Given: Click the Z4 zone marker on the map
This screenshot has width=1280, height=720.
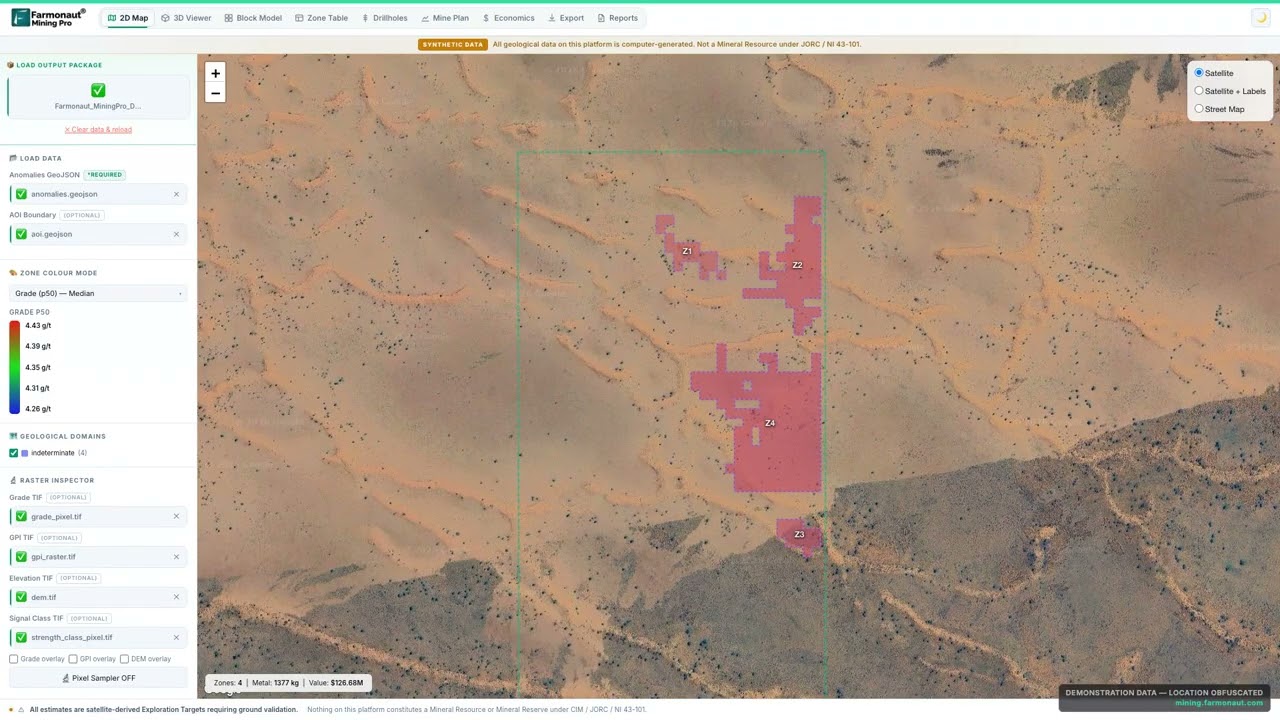Looking at the screenshot, I should [x=770, y=423].
